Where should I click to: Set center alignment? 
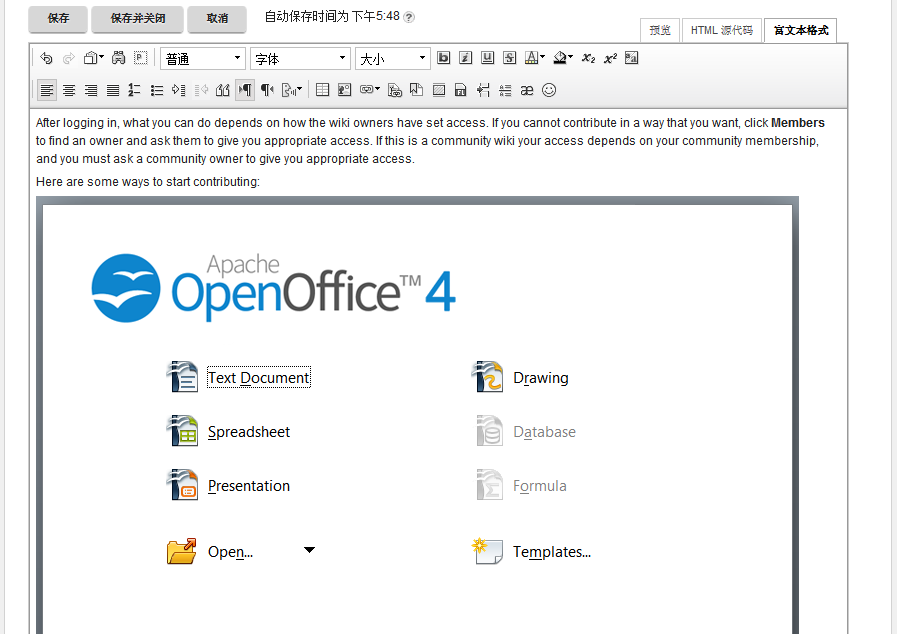pyautogui.click(x=69, y=90)
